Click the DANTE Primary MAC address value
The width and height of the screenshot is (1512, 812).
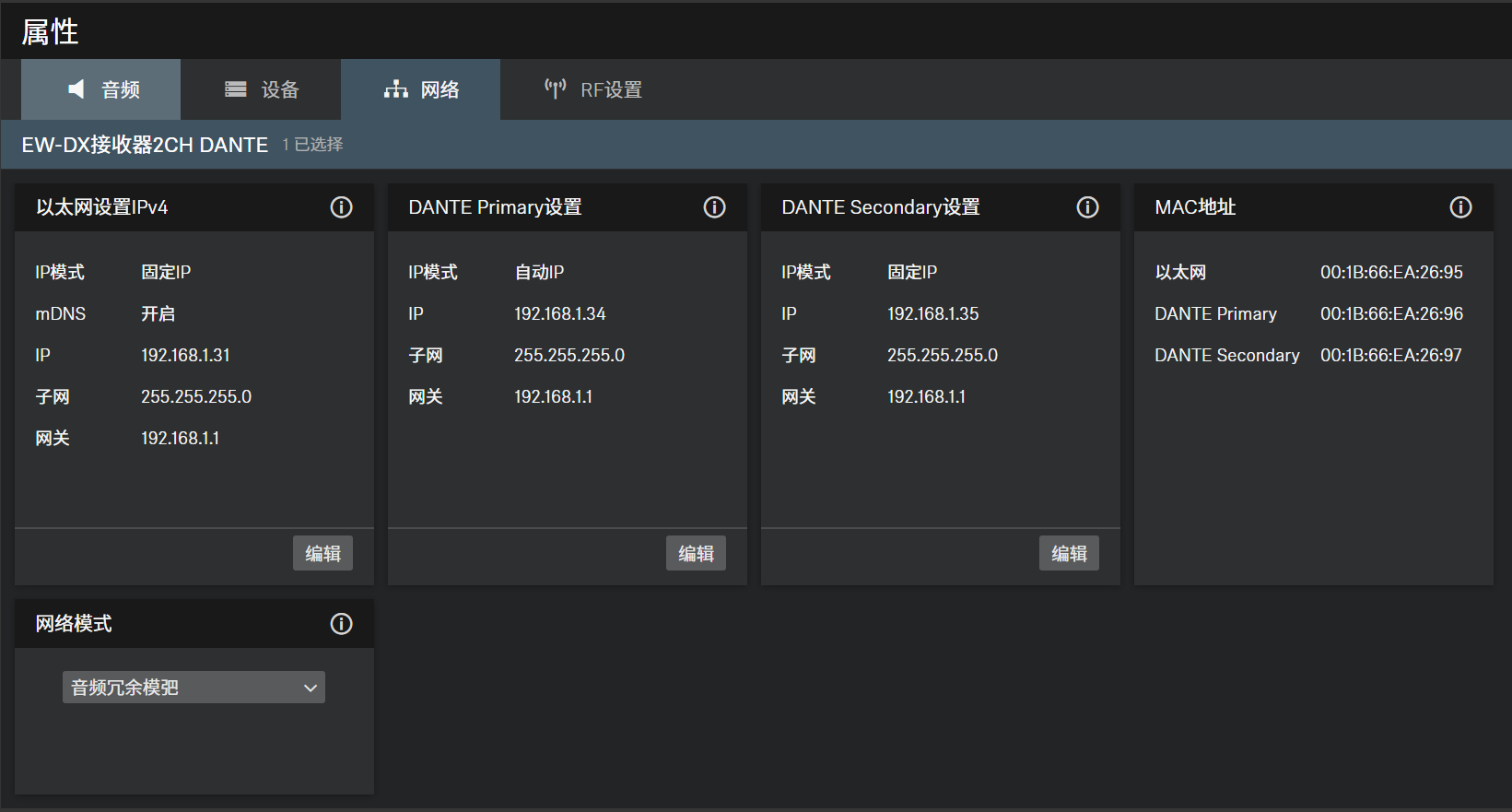(1391, 313)
